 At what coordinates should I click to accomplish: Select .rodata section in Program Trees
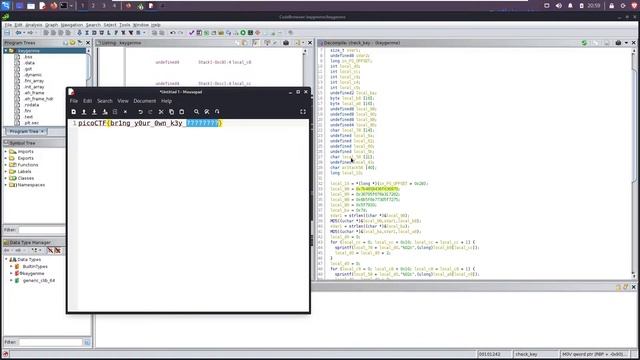(x=31, y=105)
